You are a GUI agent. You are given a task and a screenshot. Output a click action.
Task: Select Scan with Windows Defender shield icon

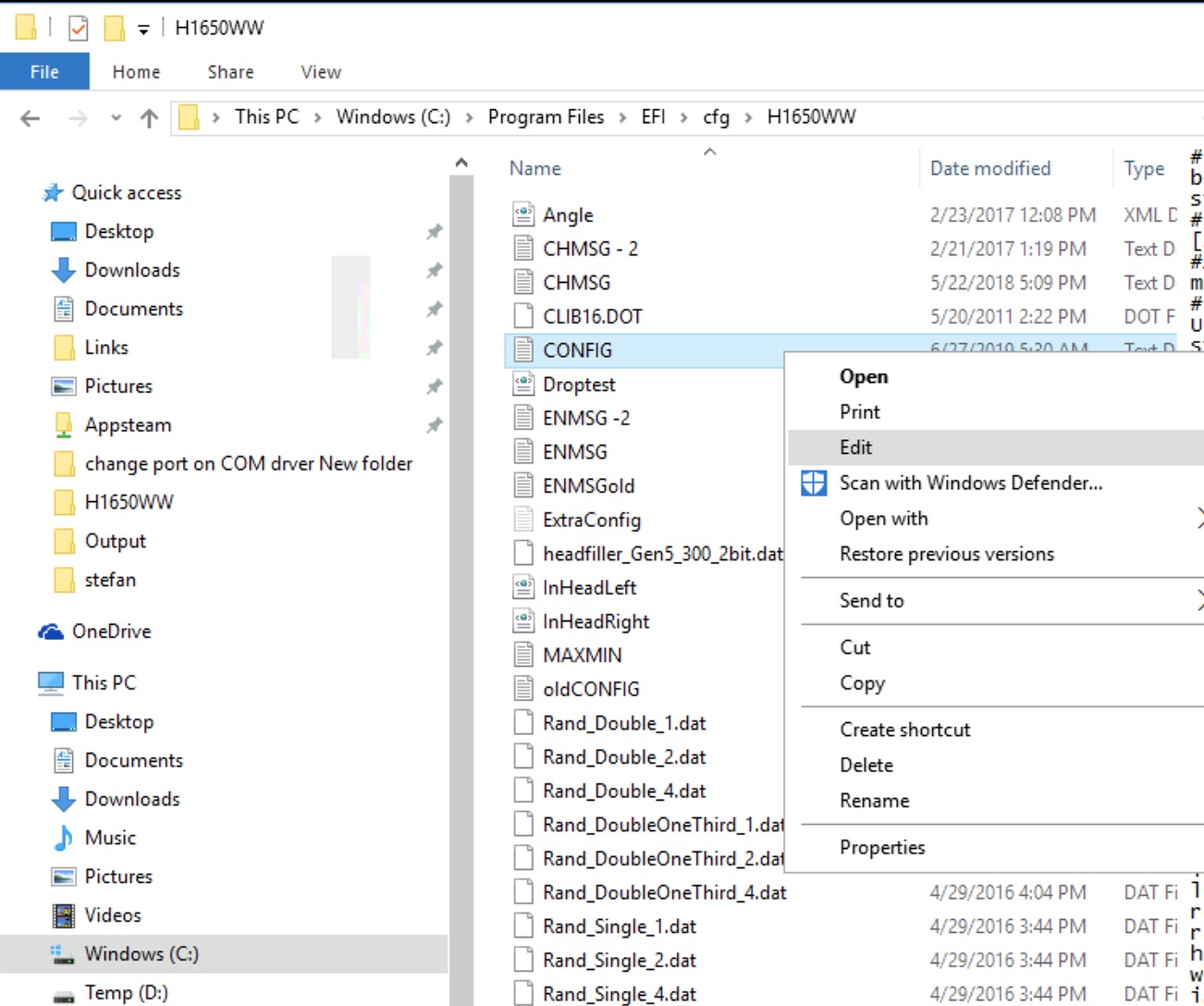click(814, 482)
